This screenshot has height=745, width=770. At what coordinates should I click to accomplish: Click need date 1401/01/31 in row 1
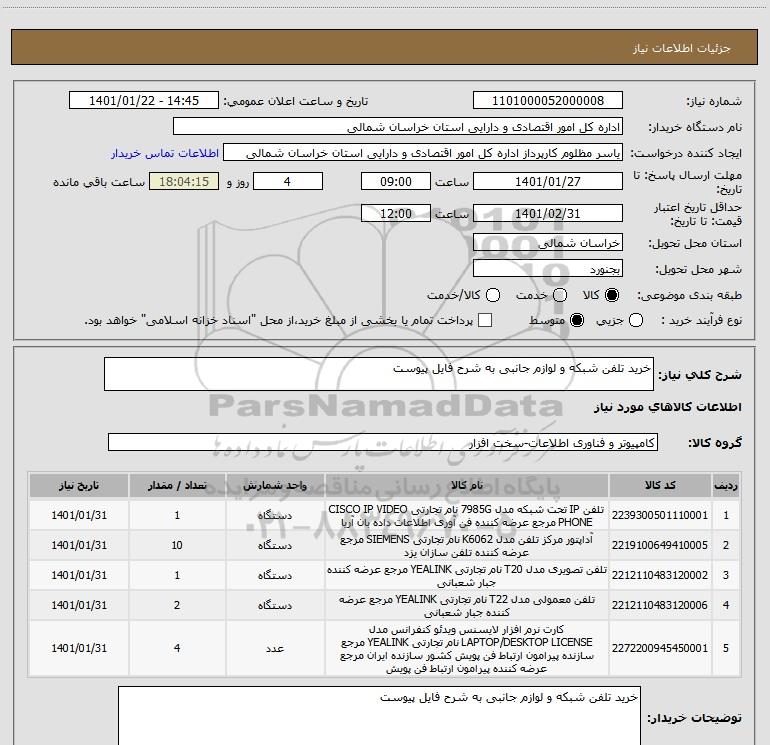(x=79, y=515)
